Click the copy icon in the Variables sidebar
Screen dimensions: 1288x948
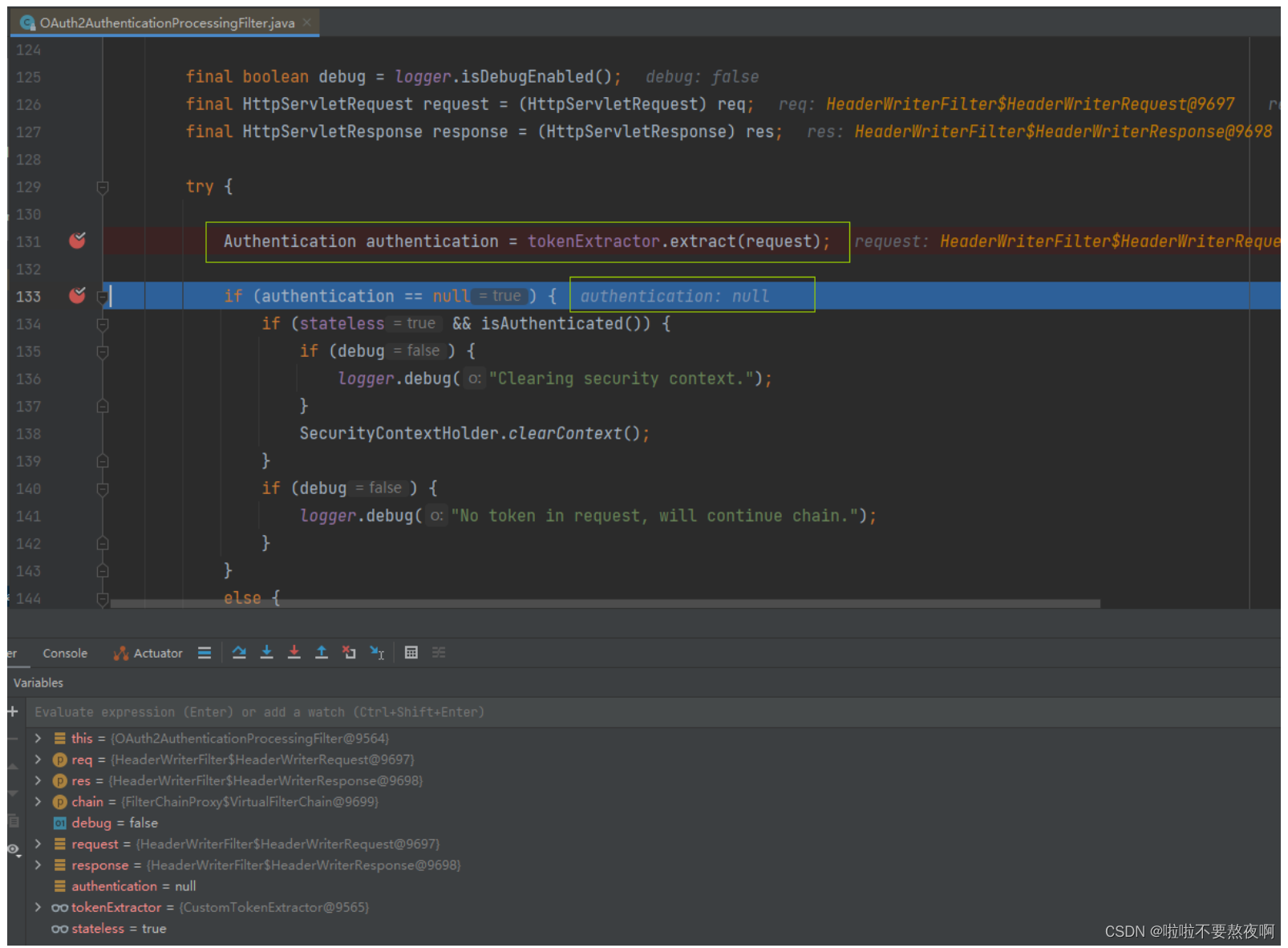coord(13,820)
